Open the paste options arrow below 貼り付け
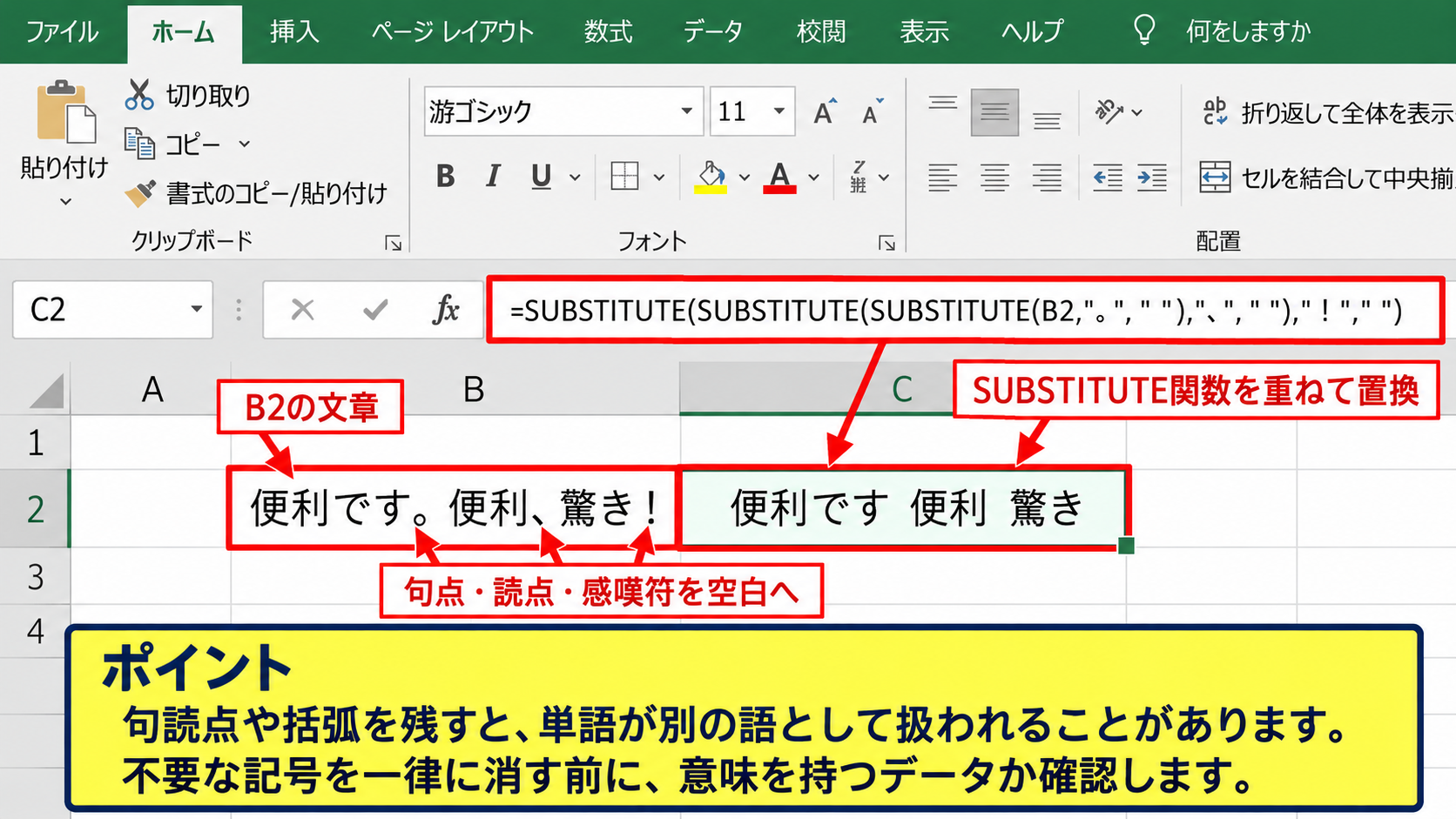 [x=65, y=202]
